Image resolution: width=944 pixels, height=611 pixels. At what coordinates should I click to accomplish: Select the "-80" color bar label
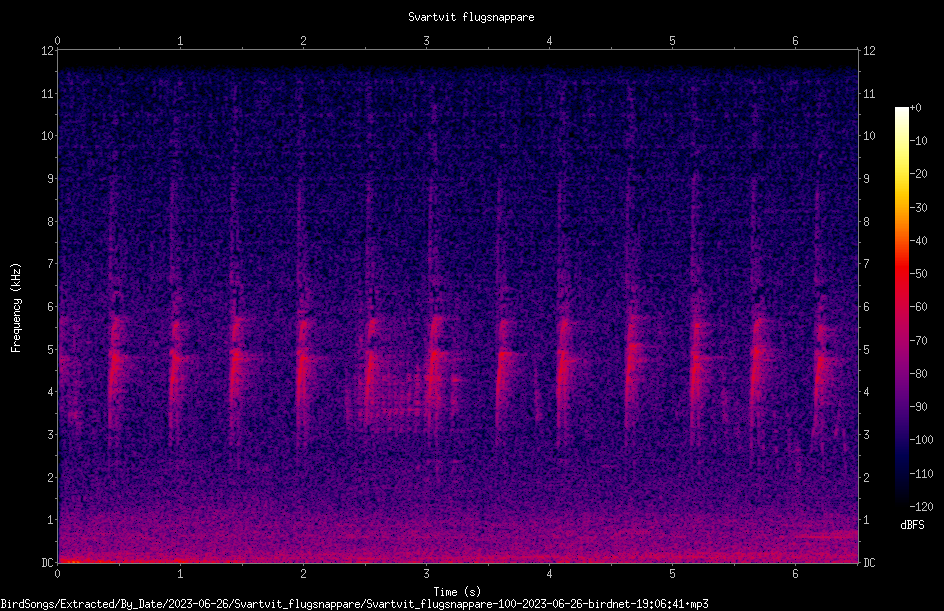(x=918, y=374)
